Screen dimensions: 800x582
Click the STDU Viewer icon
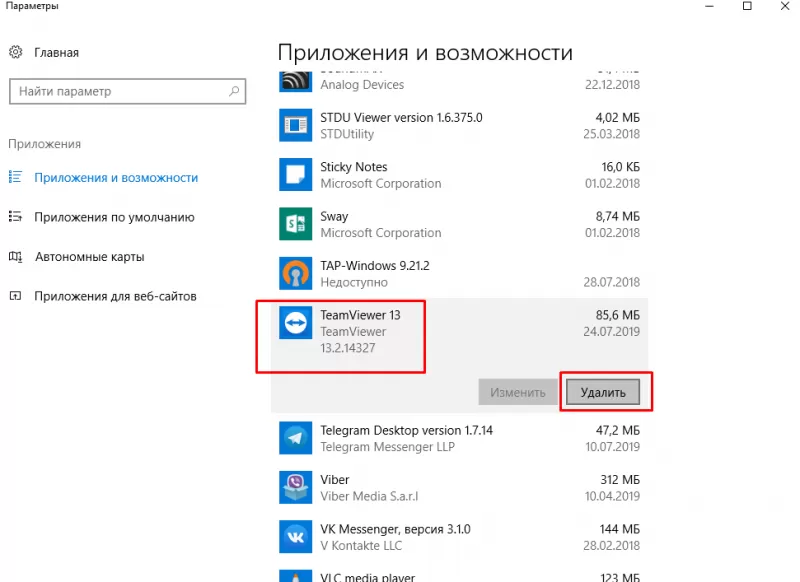click(295, 124)
